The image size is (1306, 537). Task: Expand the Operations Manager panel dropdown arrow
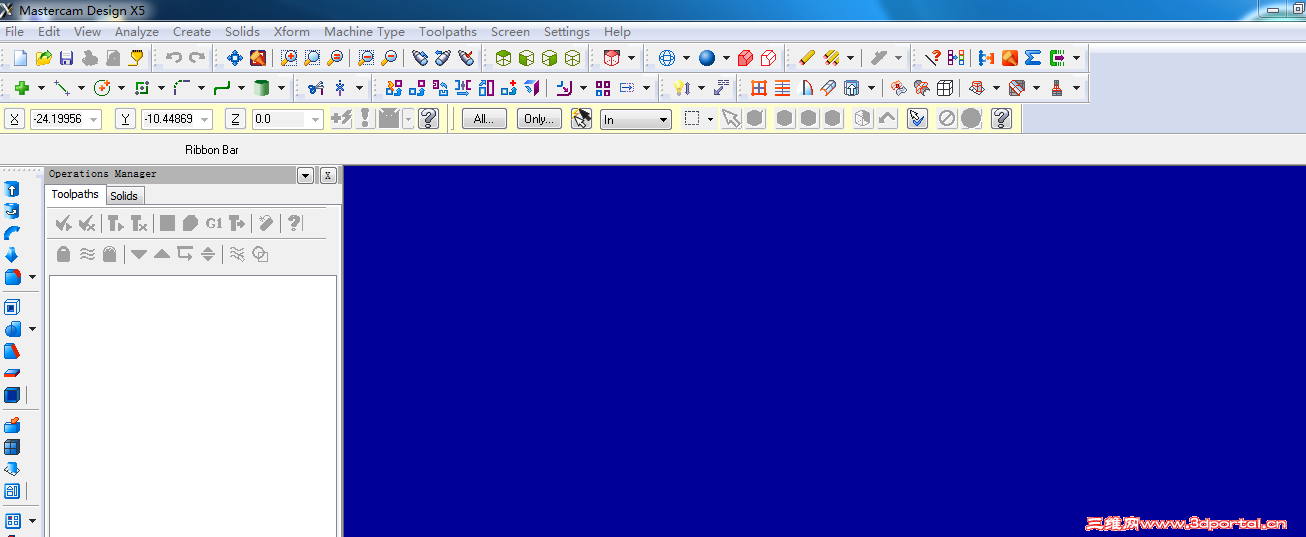point(306,175)
